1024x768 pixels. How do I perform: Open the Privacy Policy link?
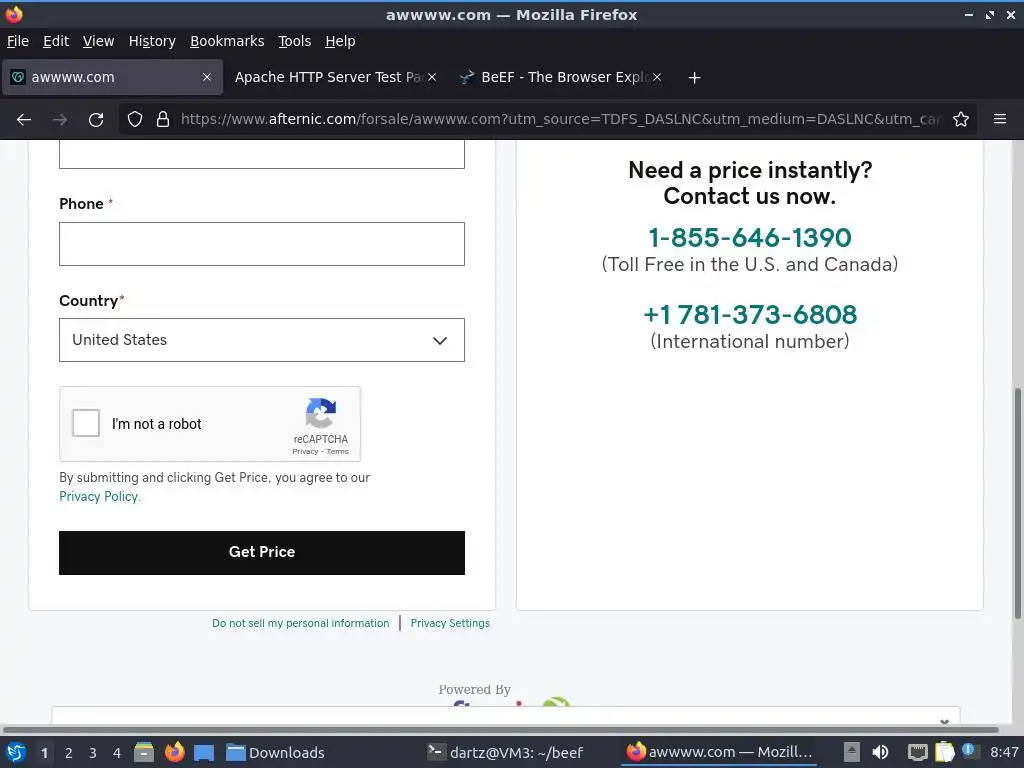point(99,496)
